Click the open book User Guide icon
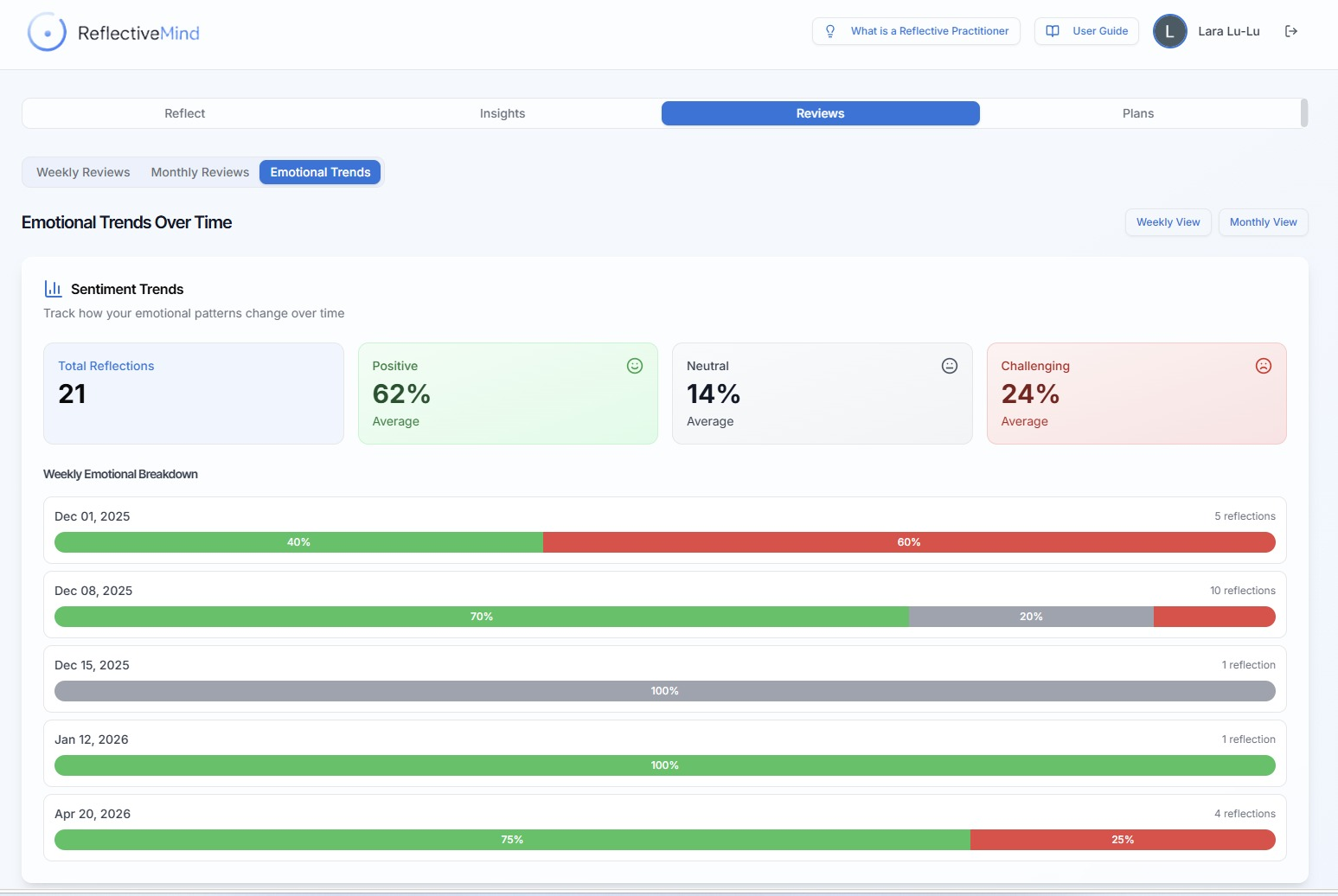The height and width of the screenshot is (896, 1338). pos(1053,31)
